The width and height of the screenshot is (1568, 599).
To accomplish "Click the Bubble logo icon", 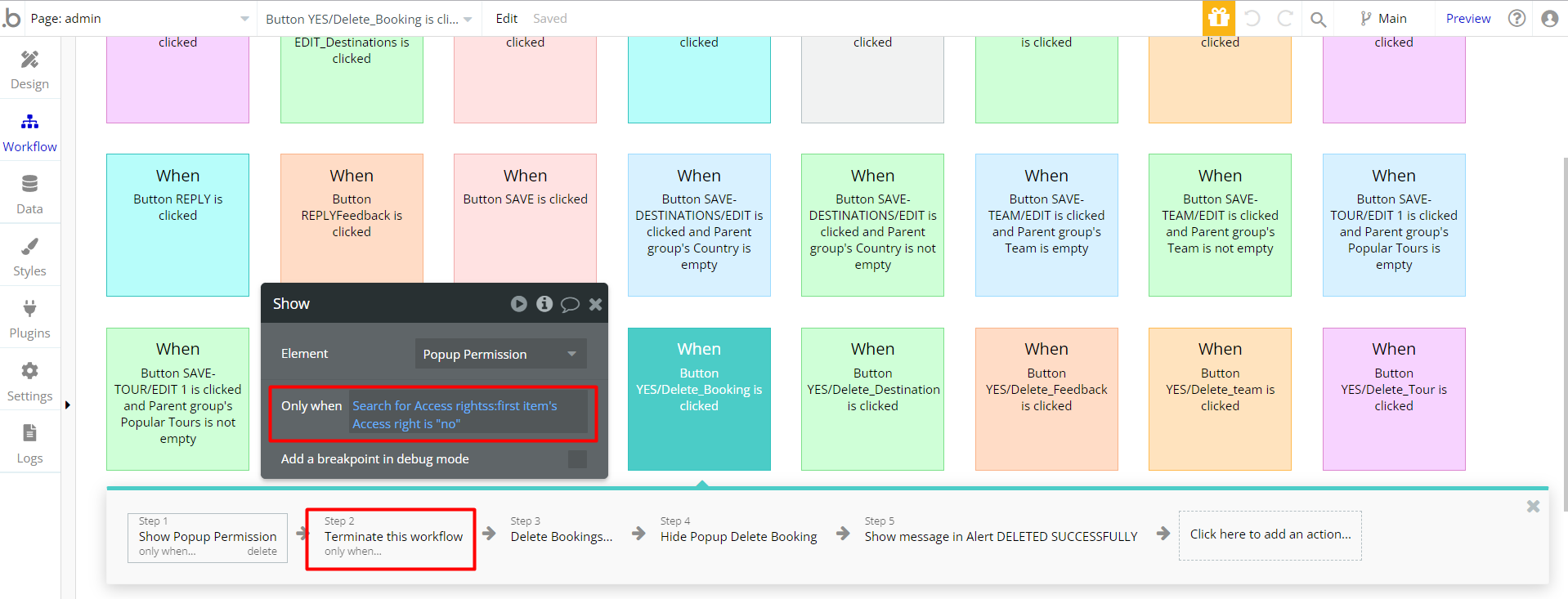I will tap(11, 18).
